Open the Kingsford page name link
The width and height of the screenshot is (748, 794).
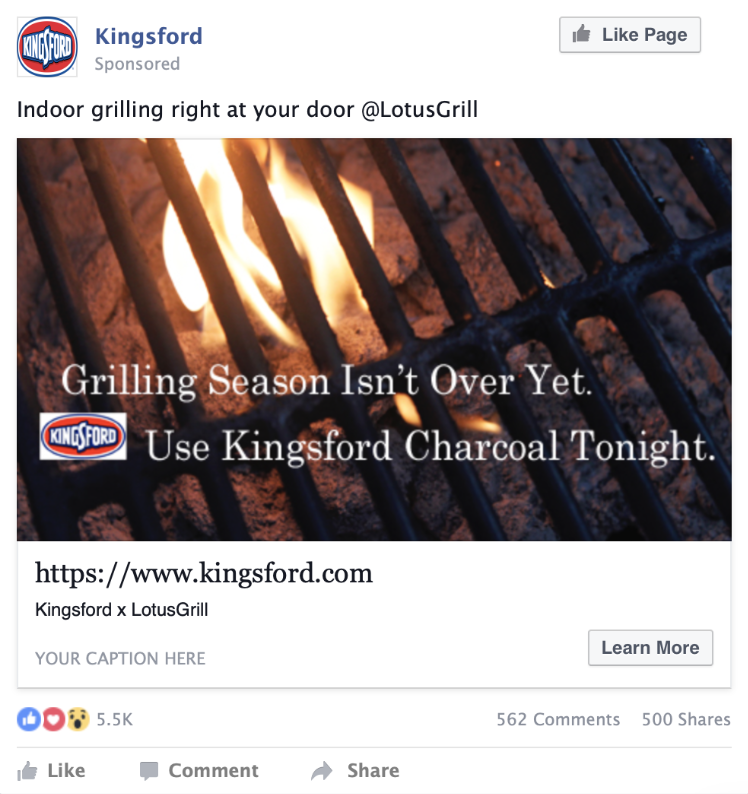pyautogui.click(x=149, y=36)
